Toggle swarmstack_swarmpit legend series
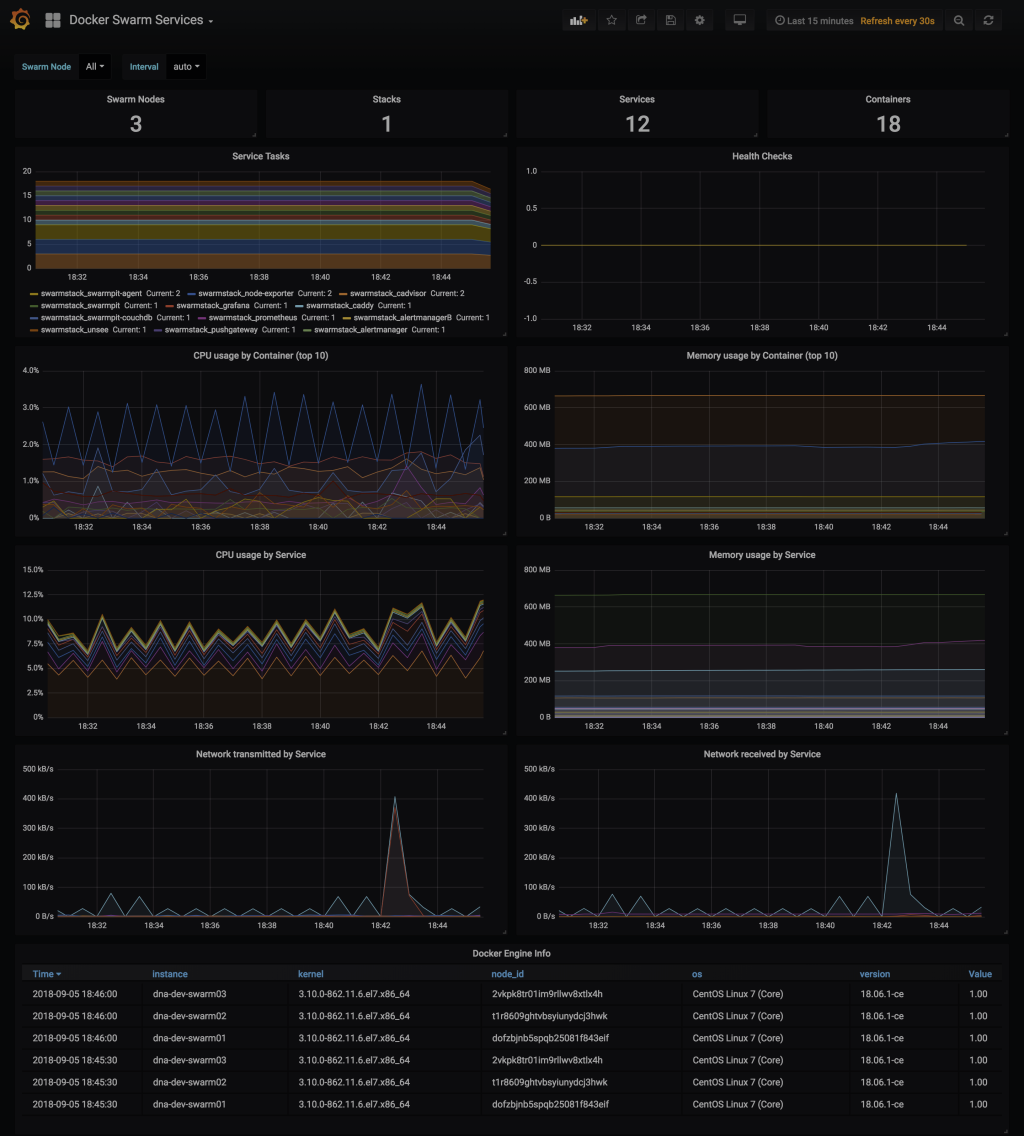This screenshot has height=1136, width=1024. (80, 306)
